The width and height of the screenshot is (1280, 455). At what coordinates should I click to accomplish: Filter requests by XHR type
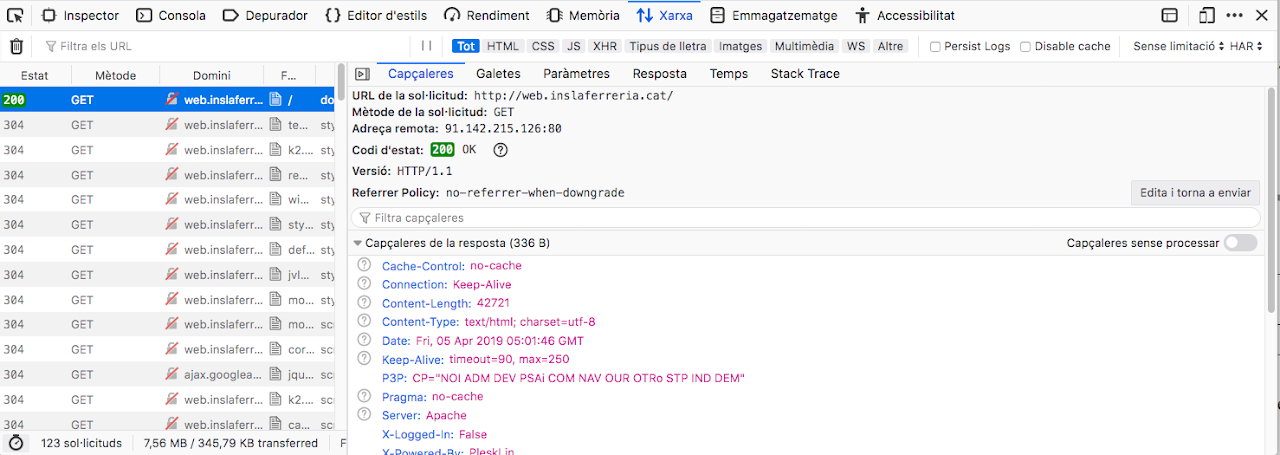tap(604, 46)
